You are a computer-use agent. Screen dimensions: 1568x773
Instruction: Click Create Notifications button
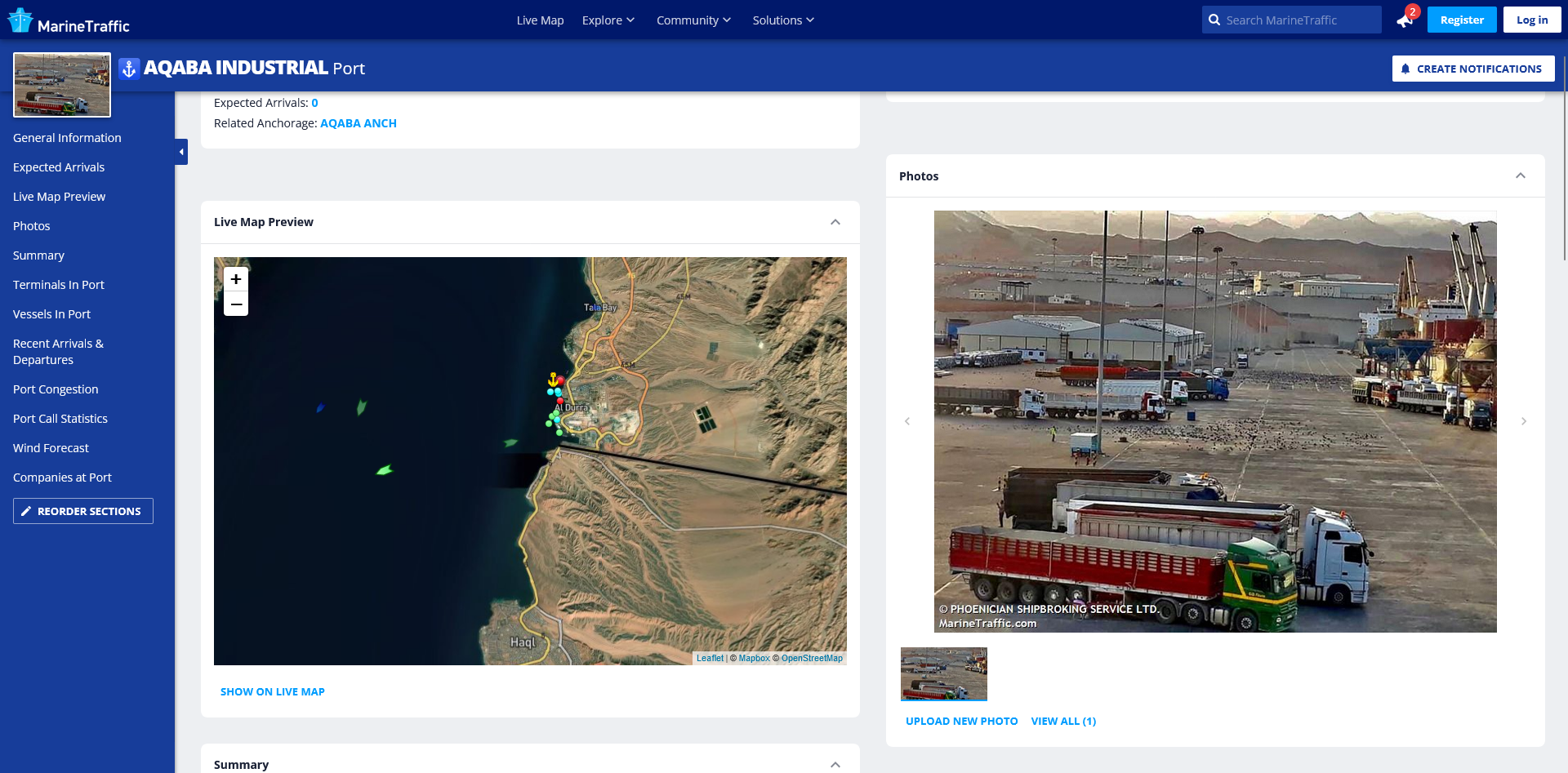(1473, 69)
